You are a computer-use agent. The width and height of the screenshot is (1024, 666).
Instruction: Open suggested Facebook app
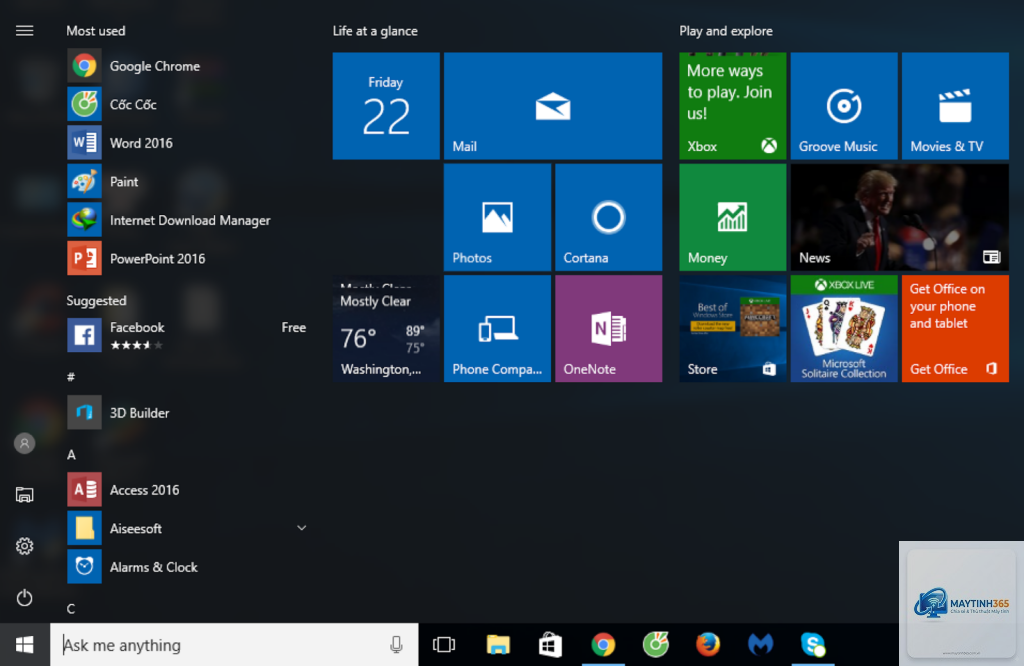186,335
